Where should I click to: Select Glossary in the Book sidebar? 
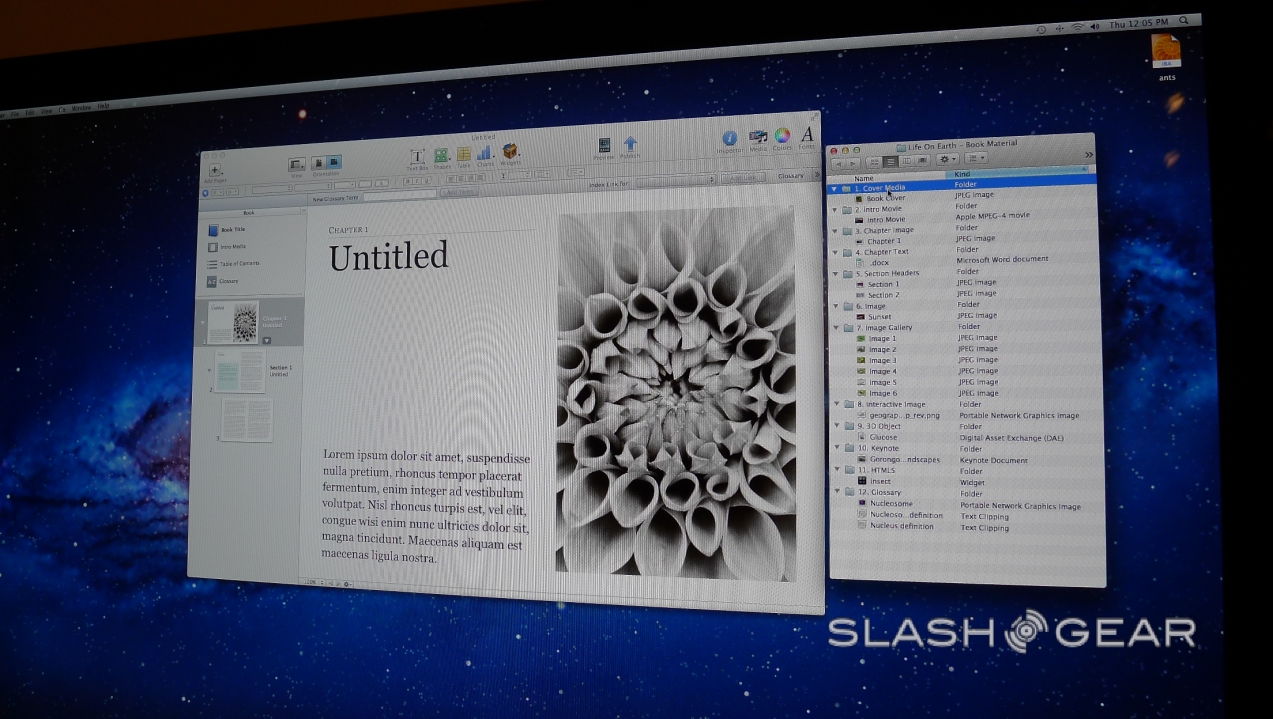229,281
